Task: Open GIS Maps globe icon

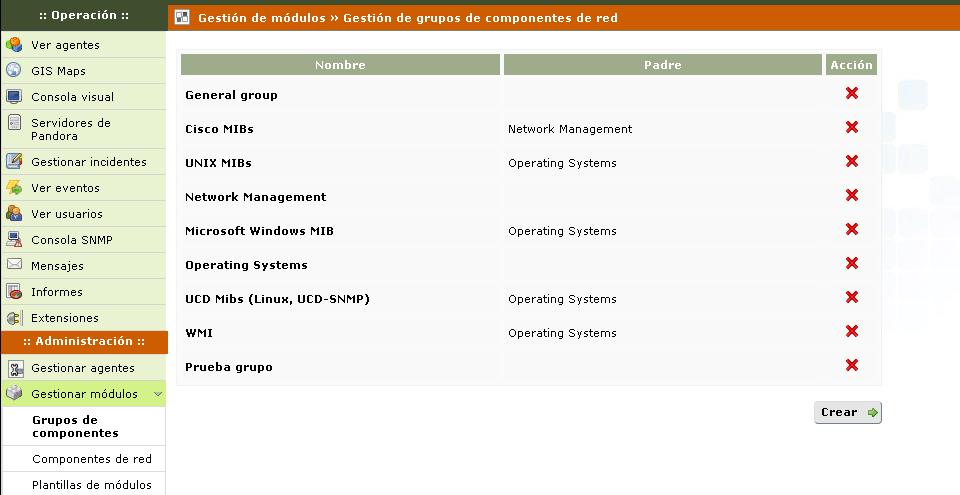Action: click(14, 71)
